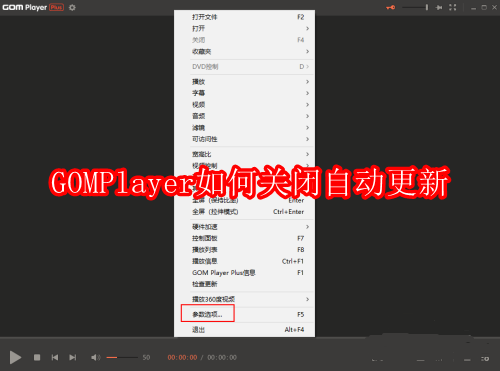Expand the 宽高比 submenu
Image resolution: width=500 pixels, height=371 pixels.
click(244, 154)
